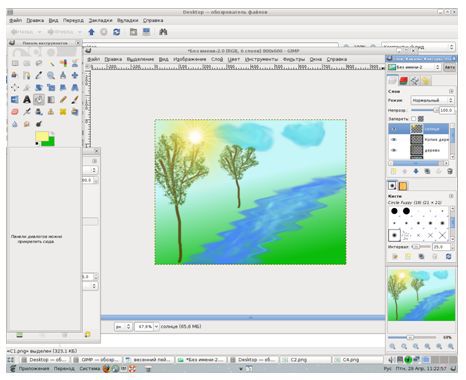Select the Airbrush tool
The width and height of the screenshot is (466, 380).
tap(27, 112)
